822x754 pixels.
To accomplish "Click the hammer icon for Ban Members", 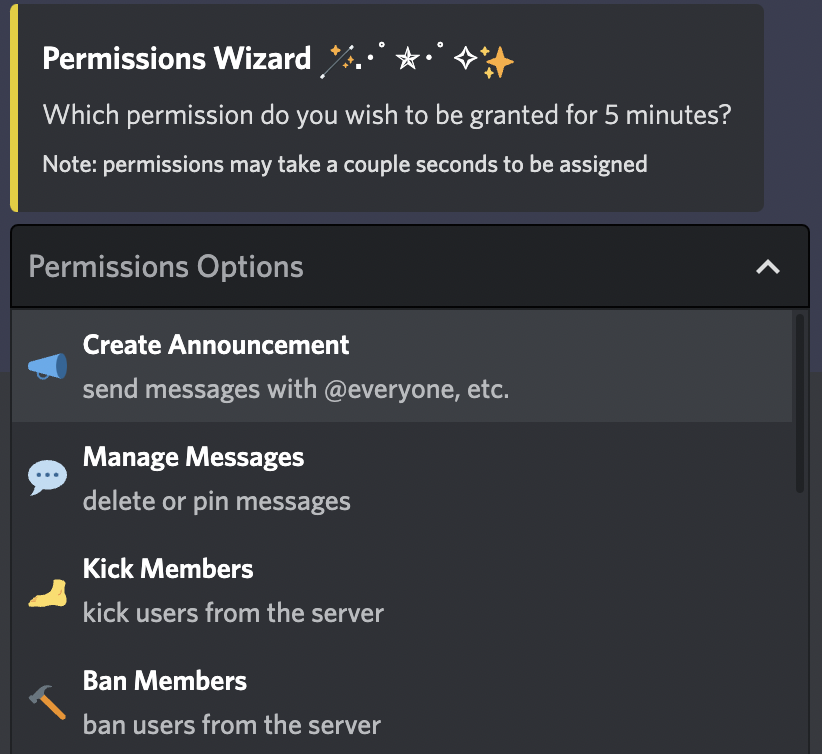I will 47,702.
